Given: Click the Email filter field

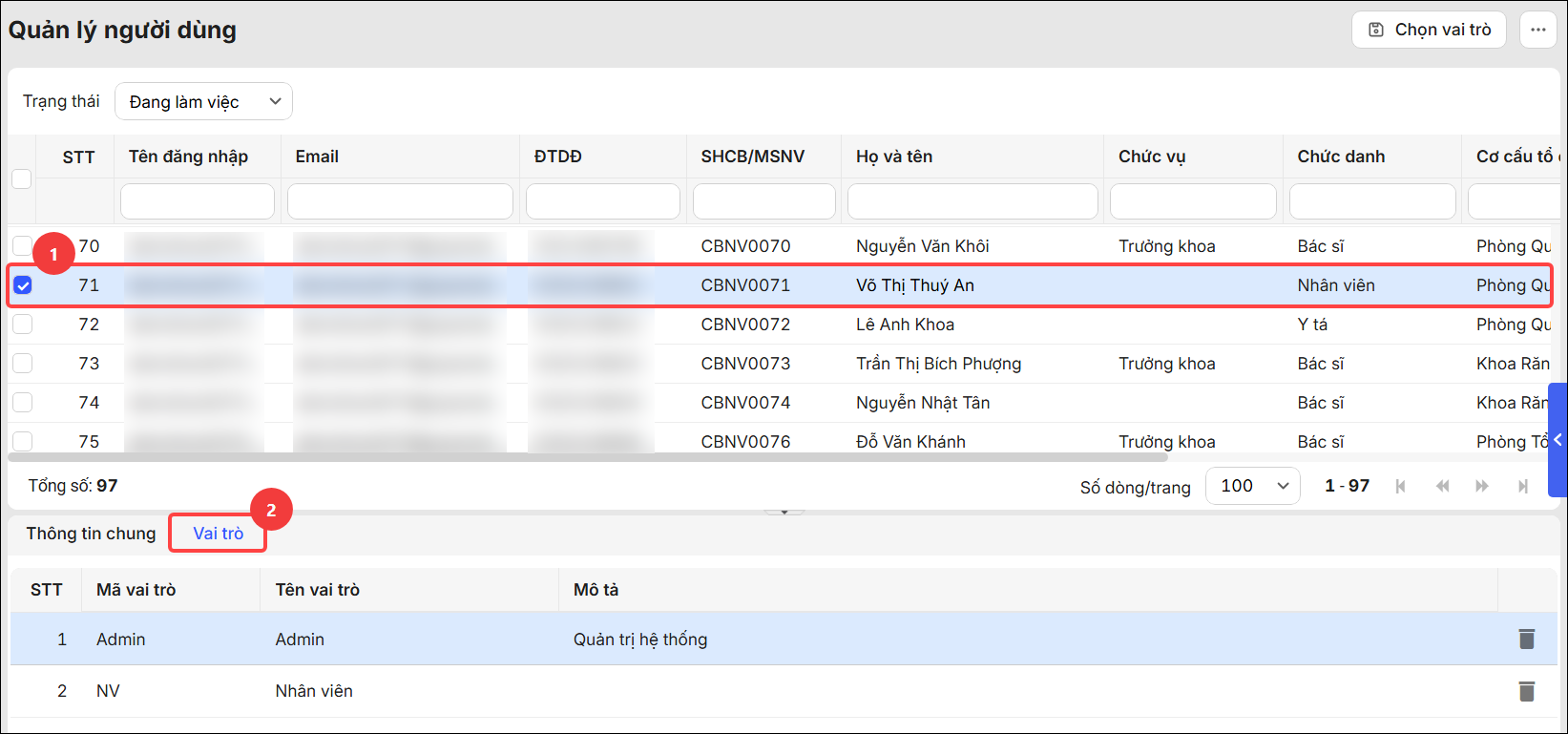Looking at the screenshot, I should [x=400, y=201].
